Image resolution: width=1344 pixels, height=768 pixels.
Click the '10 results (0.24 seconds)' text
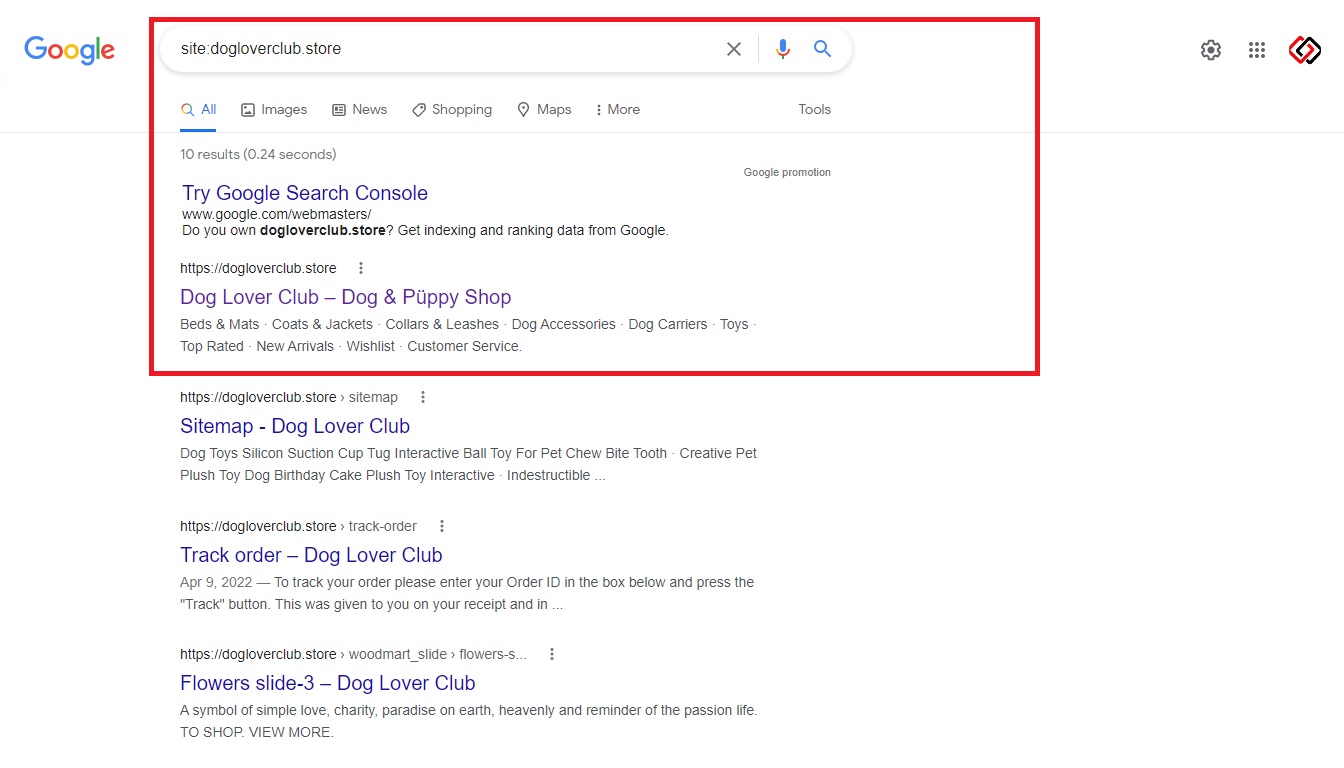tap(258, 154)
